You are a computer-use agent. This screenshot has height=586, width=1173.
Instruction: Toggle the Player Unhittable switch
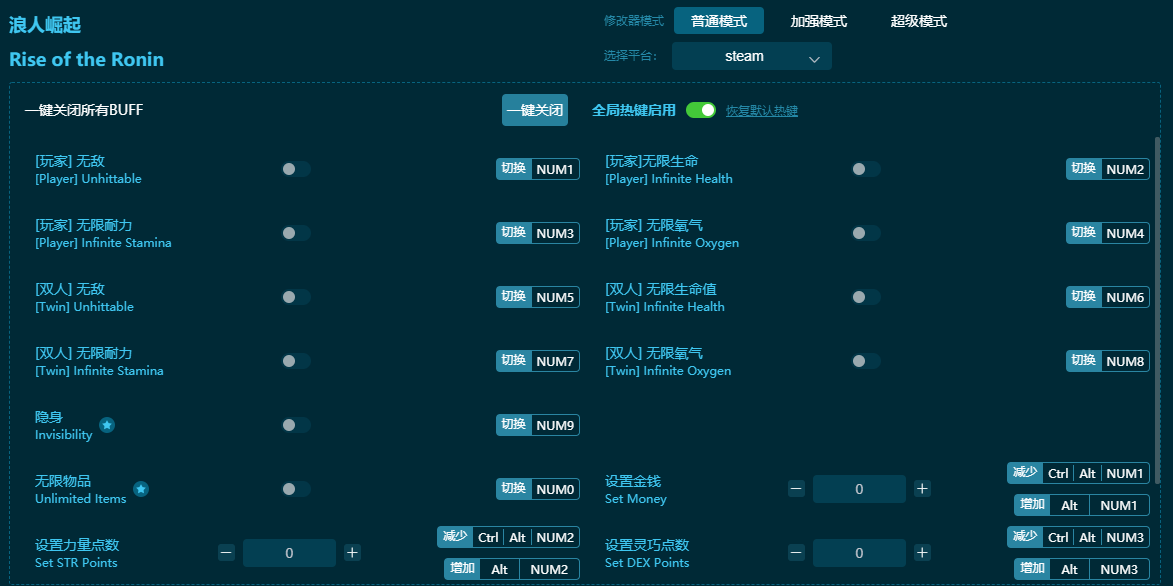(296, 168)
